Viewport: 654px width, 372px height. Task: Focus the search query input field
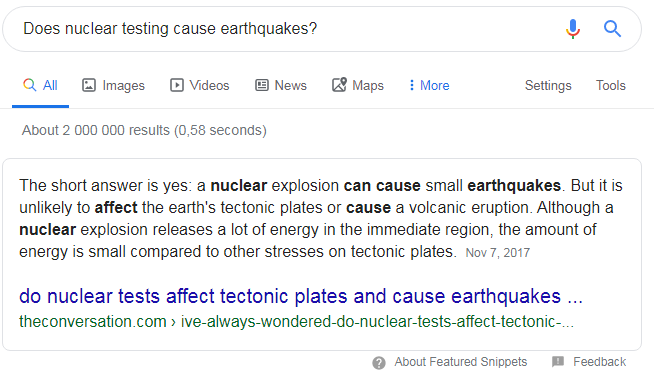[x=288, y=29]
